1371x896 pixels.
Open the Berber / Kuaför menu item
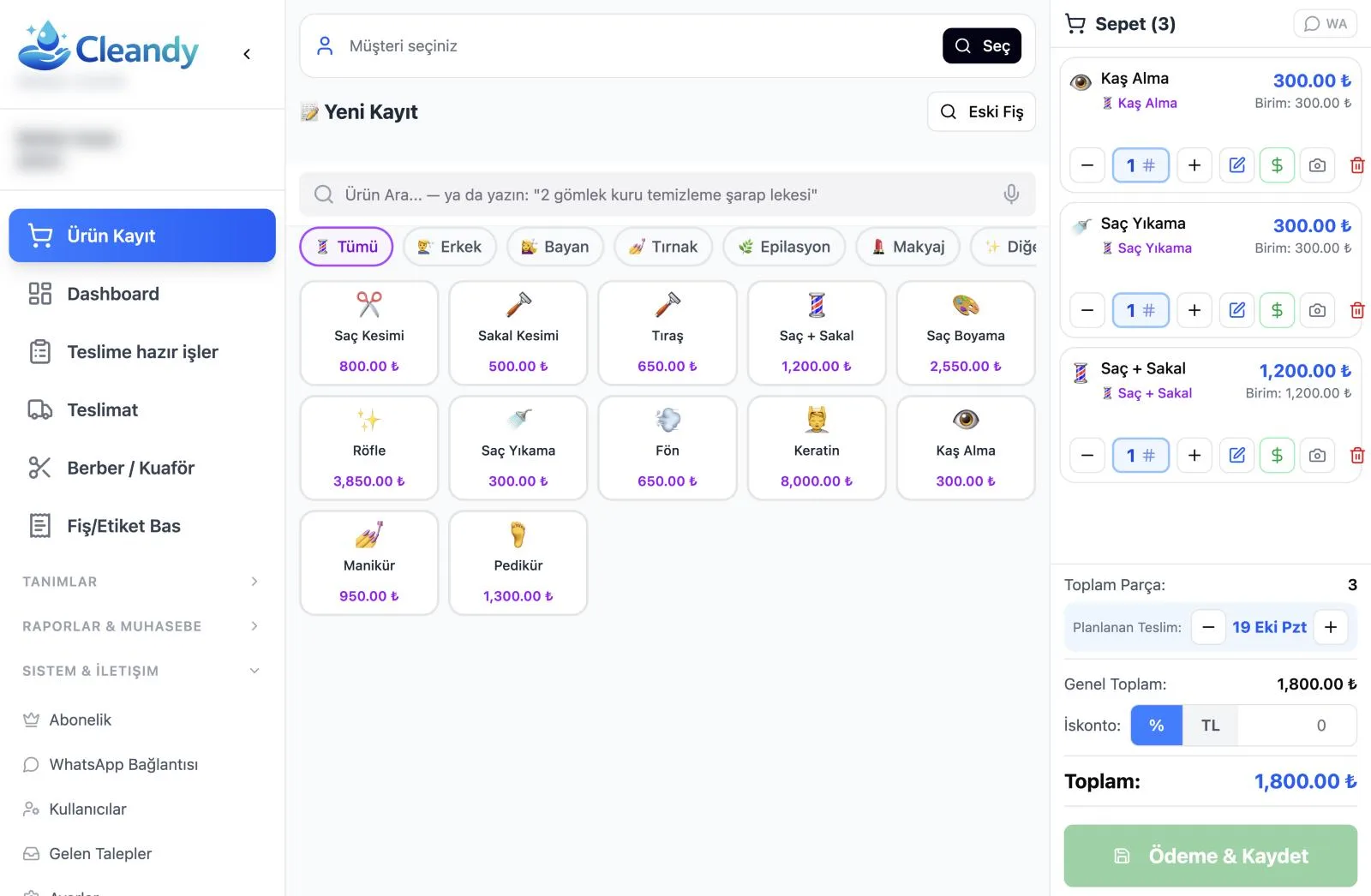142,468
